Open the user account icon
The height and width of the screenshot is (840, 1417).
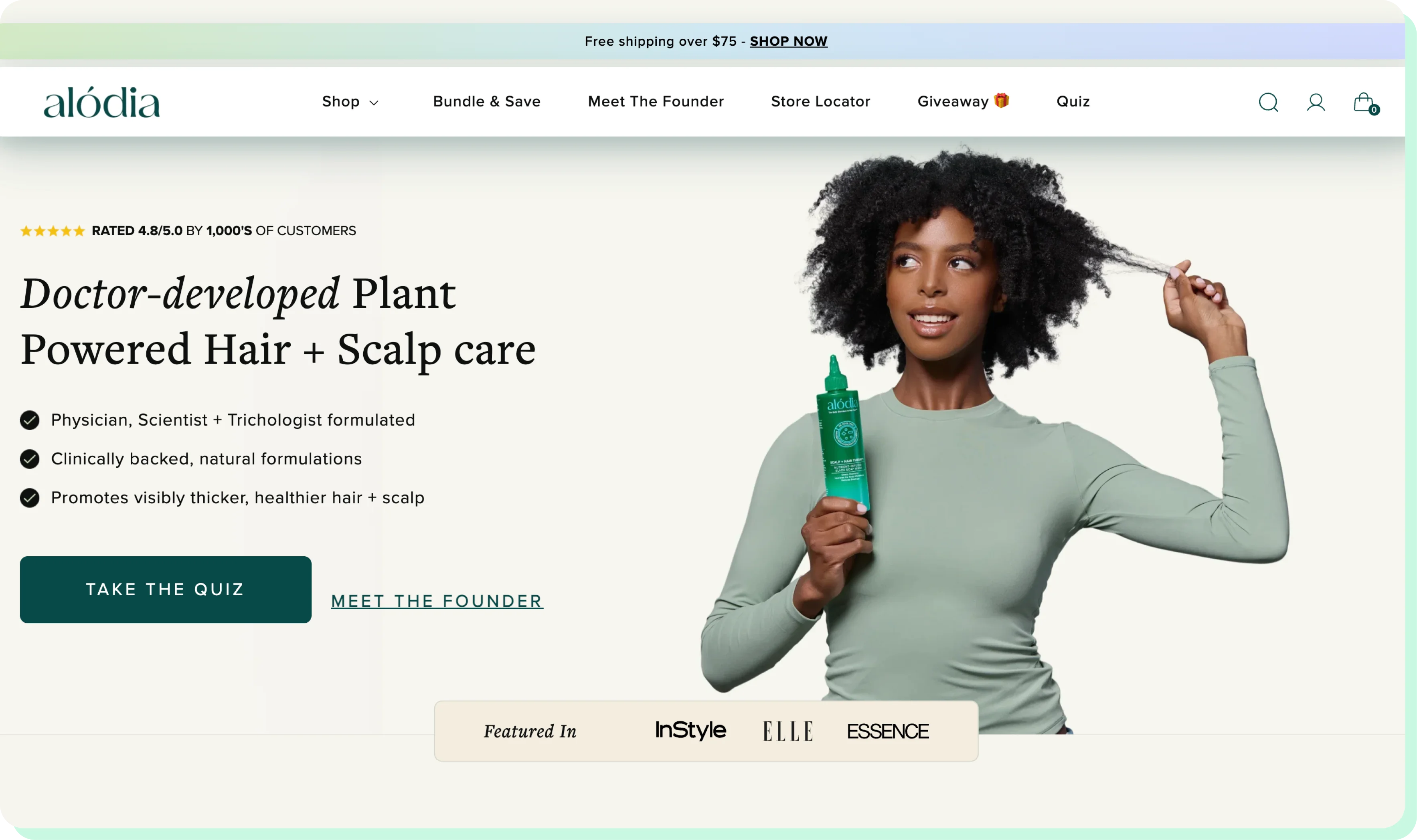pyautogui.click(x=1316, y=103)
